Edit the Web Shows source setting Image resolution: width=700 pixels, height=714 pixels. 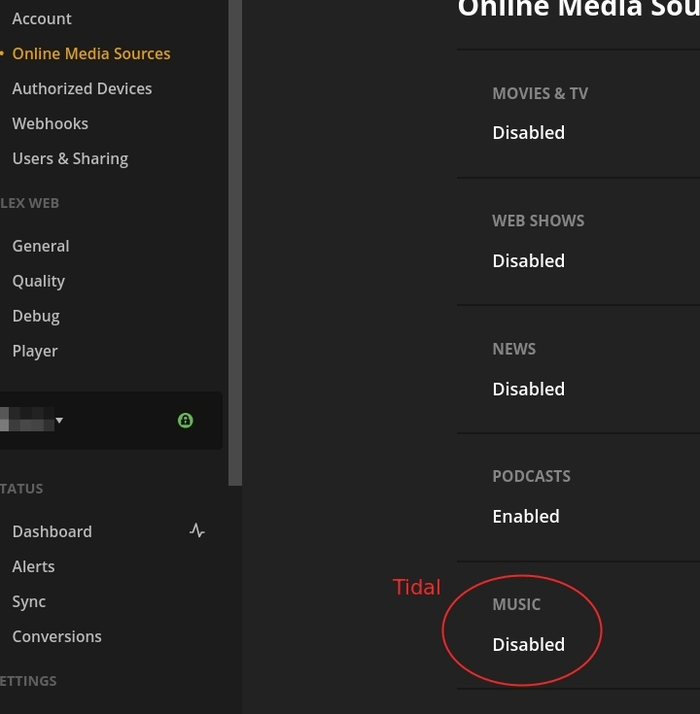(528, 261)
